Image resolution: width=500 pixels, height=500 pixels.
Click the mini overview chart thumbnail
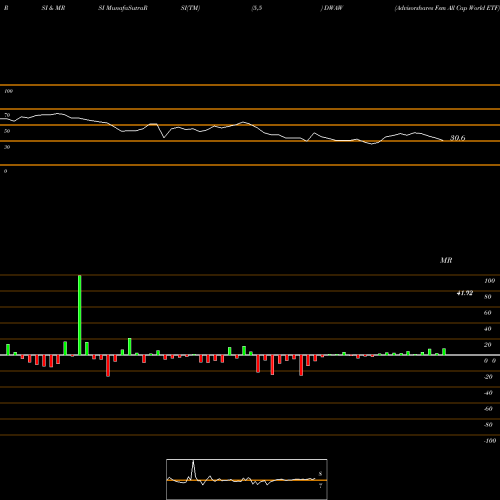click(x=247, y=479)
